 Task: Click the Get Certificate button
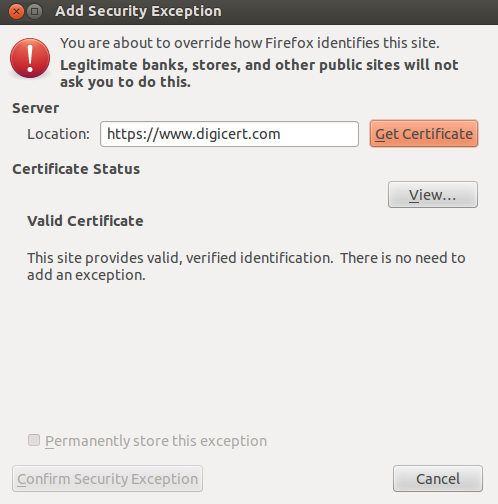click(x=424, y=134)
